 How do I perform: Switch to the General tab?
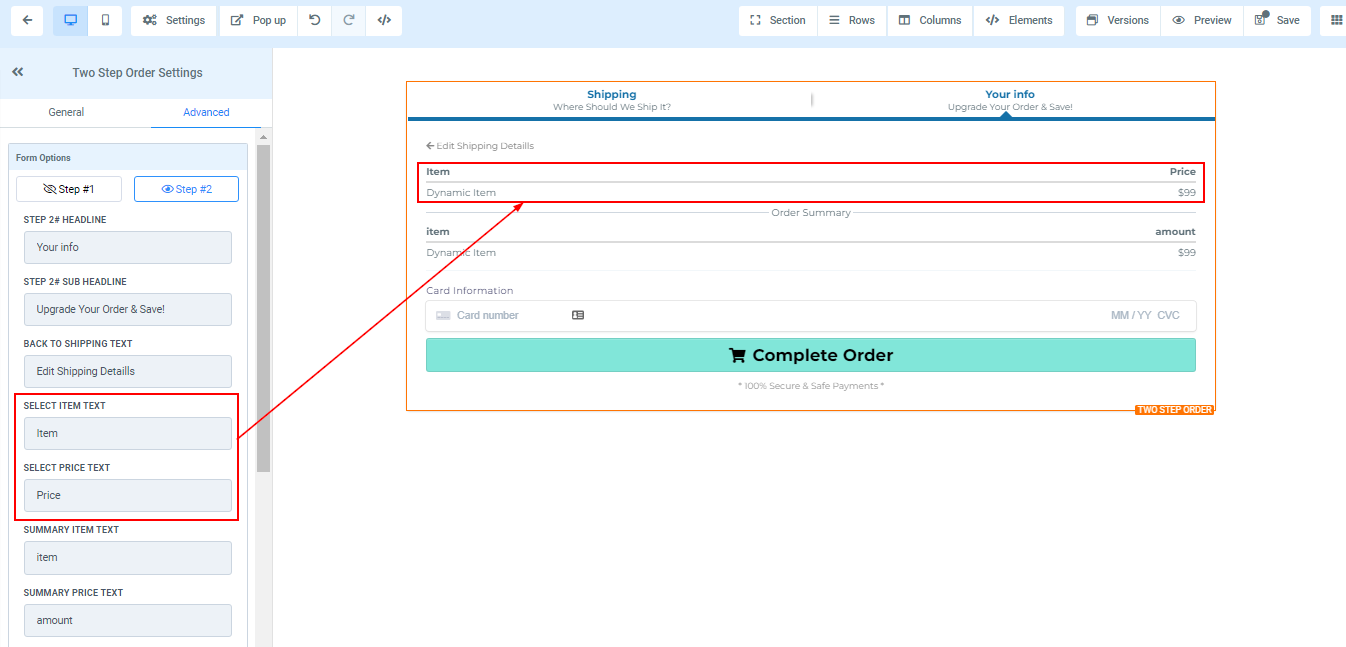pos(66,112)
